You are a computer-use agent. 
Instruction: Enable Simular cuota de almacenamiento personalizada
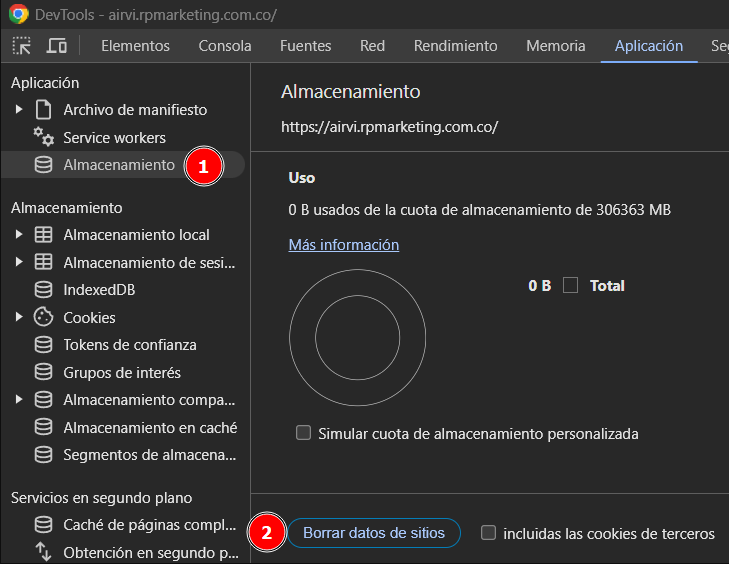tap(304, 434)
